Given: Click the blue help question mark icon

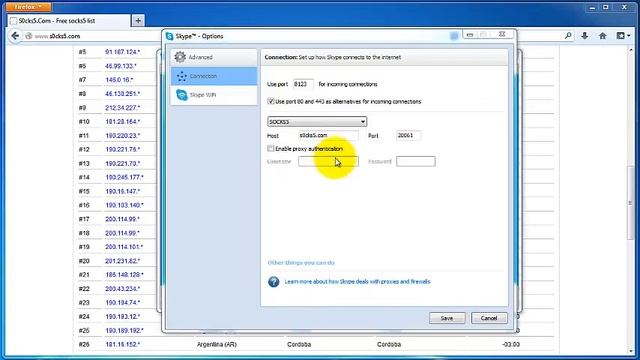Looking at the screenshot, I should [273, 282].
